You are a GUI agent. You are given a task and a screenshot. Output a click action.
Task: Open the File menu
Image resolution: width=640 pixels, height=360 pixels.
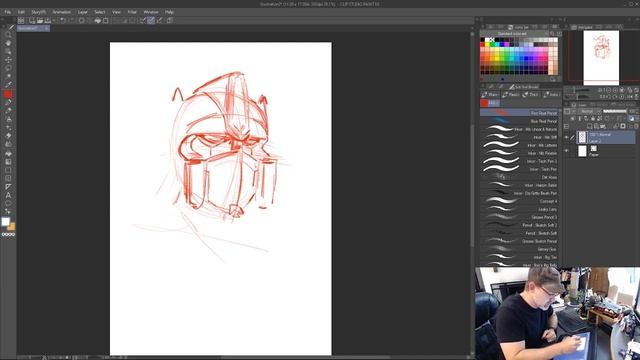[x=8, y=12]
